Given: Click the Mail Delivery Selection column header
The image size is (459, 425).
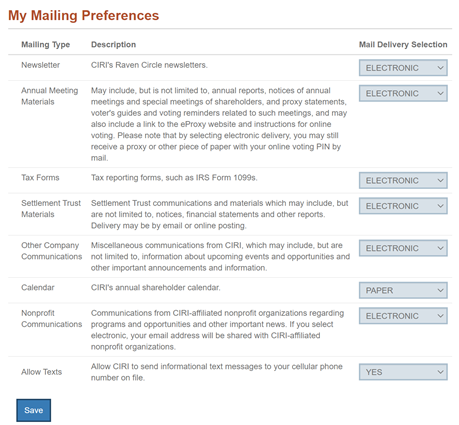Looking at the screenshot, I should tap(403, 45).
